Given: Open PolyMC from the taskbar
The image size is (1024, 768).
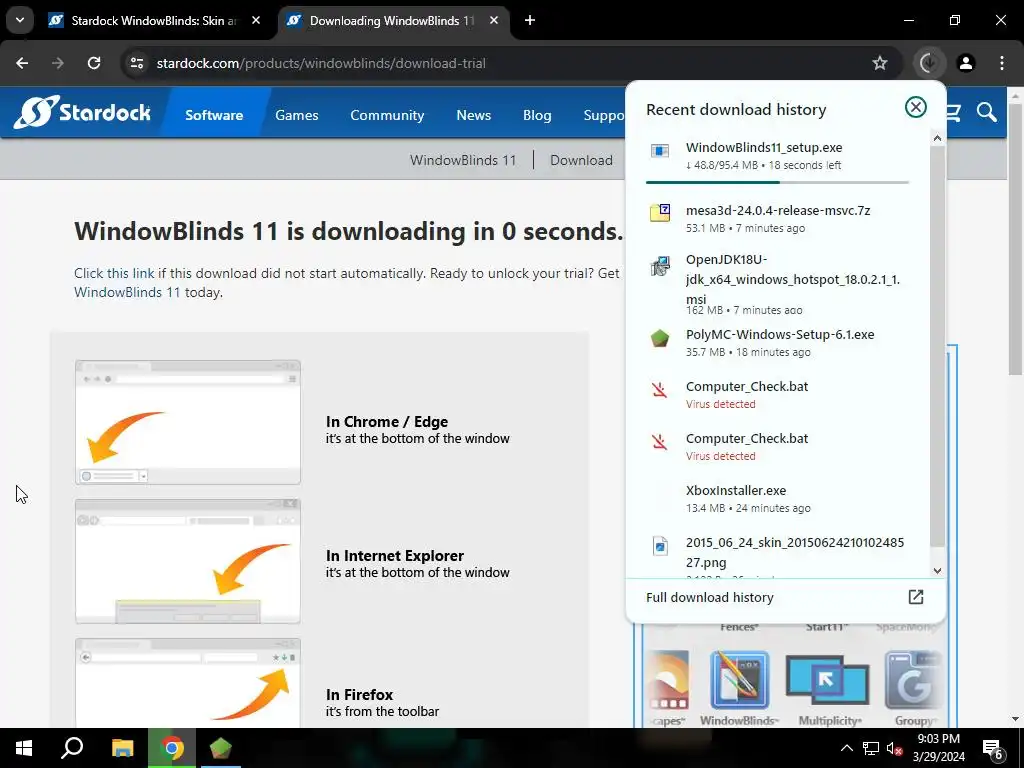Looking at the screenshot, I should pos(221,748).
